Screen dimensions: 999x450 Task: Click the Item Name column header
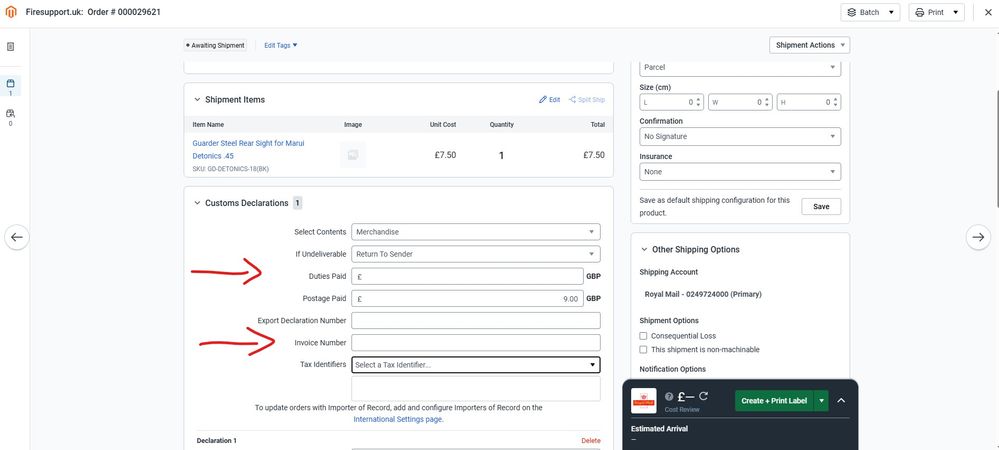click(x=208, y=124)
